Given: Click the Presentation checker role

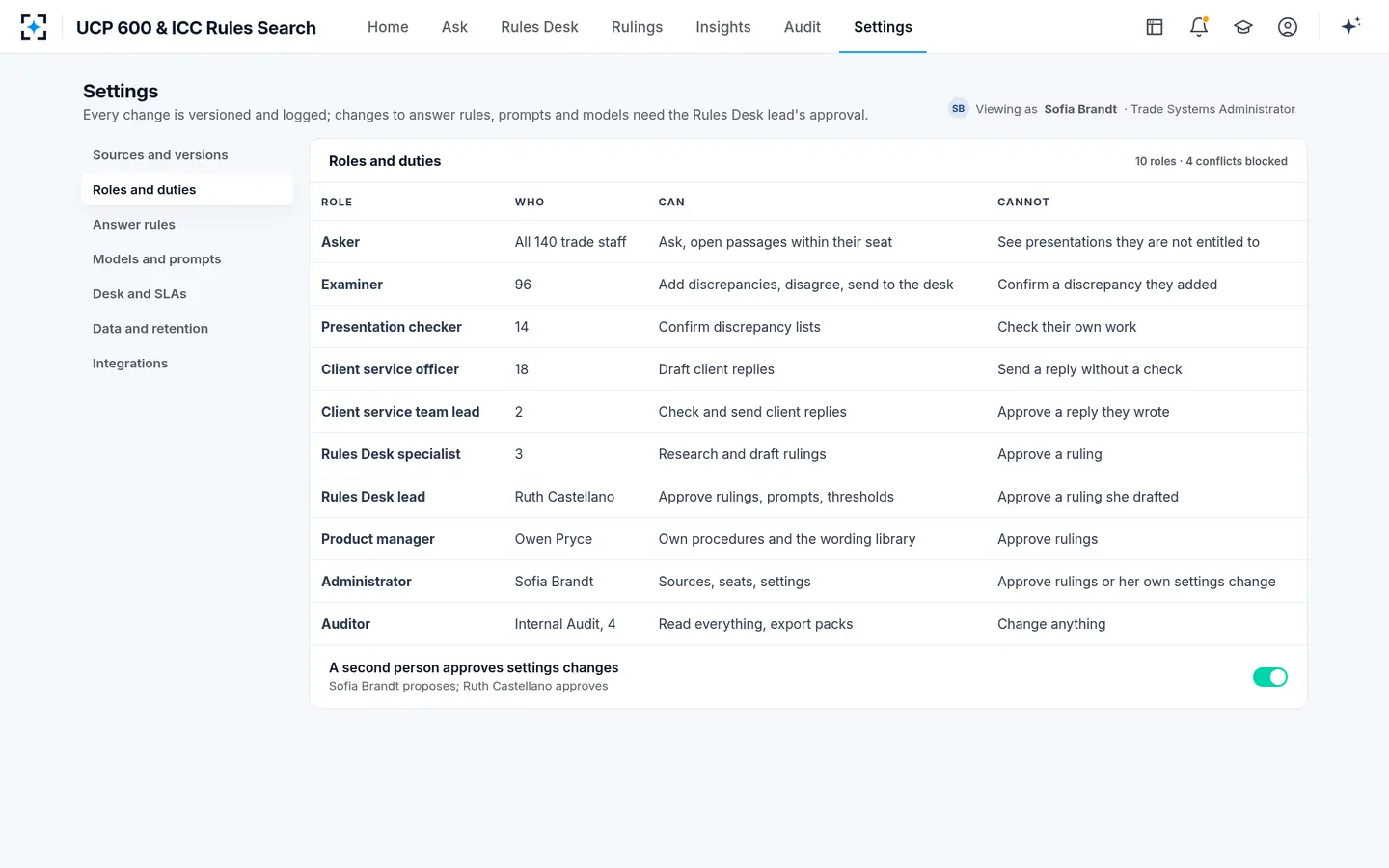Looking at the screenshot, I should (x=392, y=327).
